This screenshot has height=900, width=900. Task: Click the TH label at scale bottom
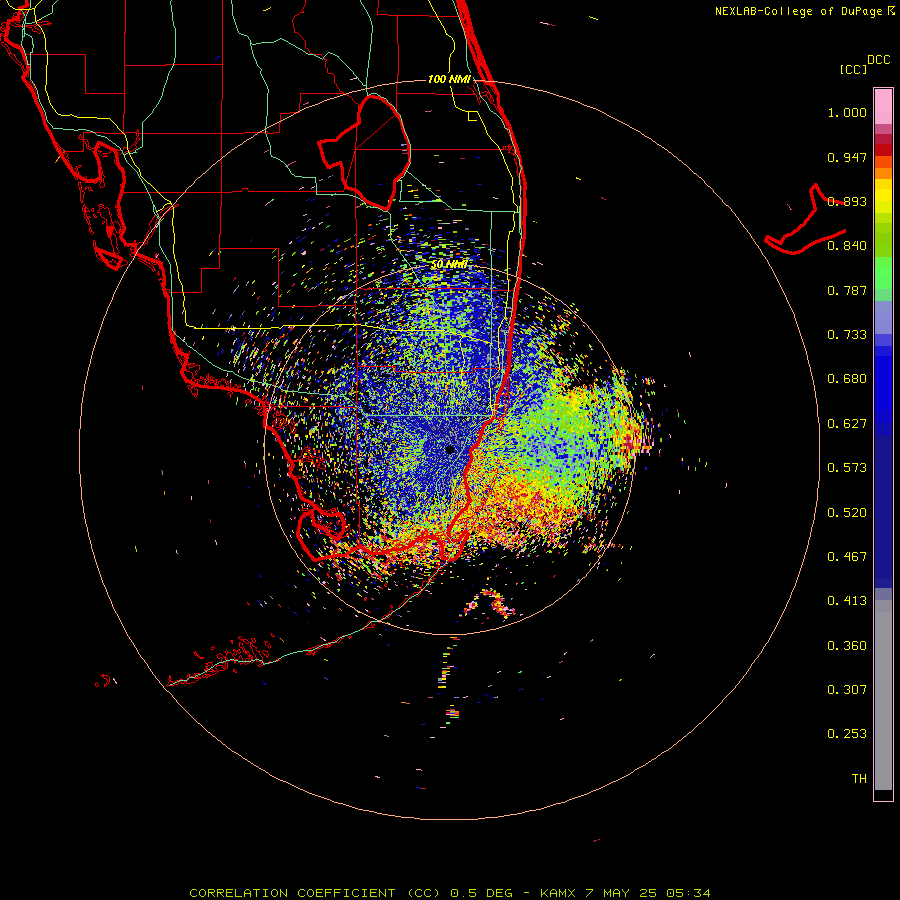[859, 779]
